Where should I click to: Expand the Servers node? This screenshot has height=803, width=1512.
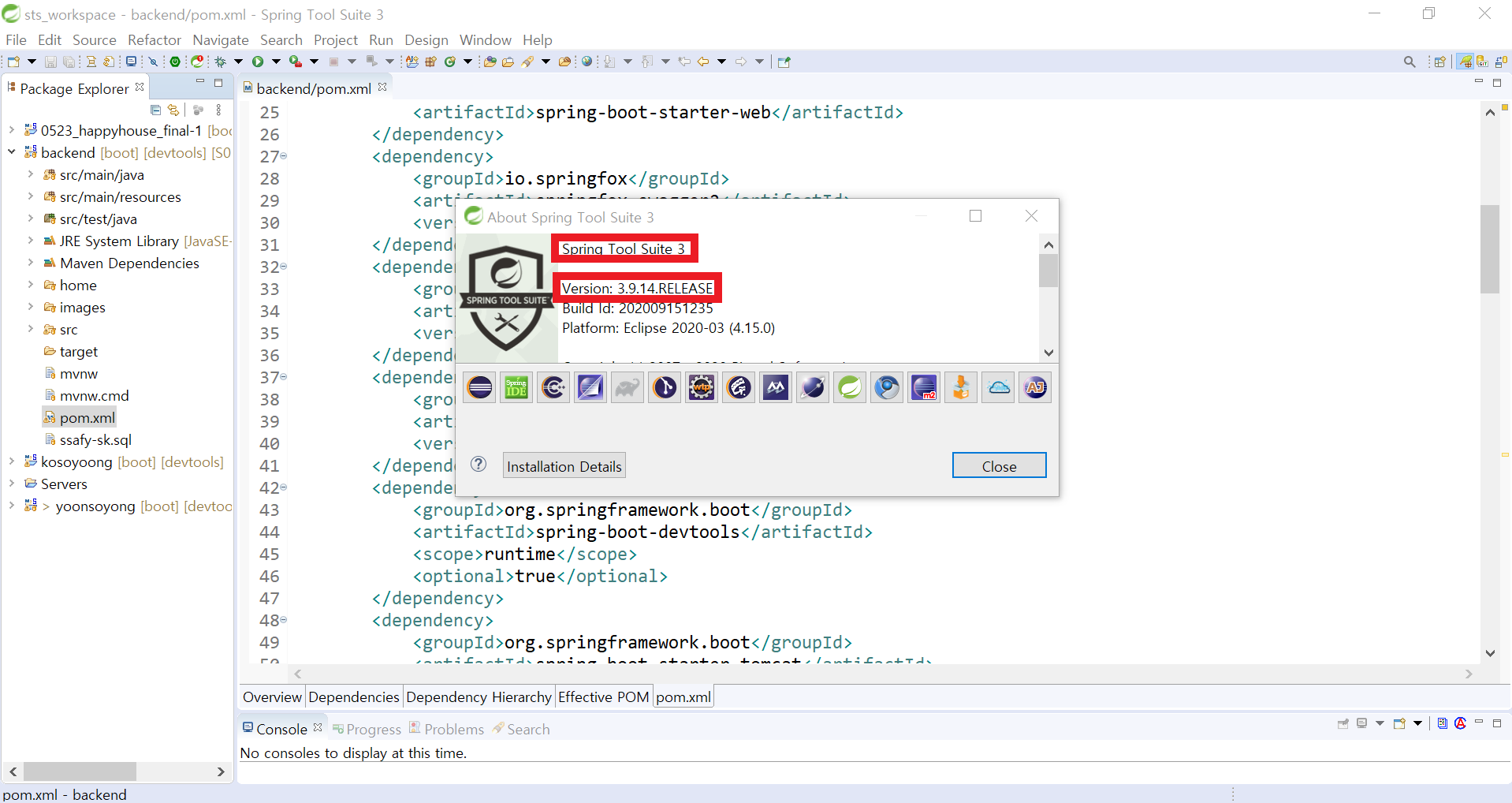click(x=12, y=483)
